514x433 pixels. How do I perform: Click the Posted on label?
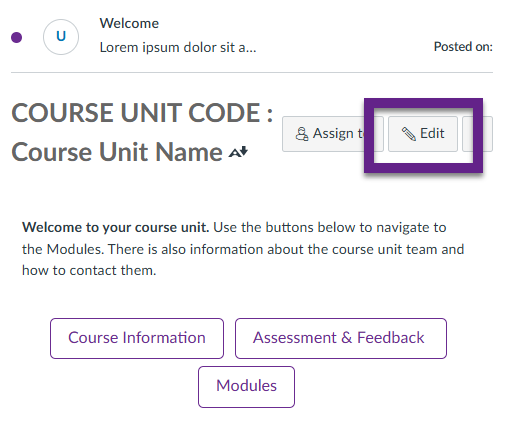[463, 47]
